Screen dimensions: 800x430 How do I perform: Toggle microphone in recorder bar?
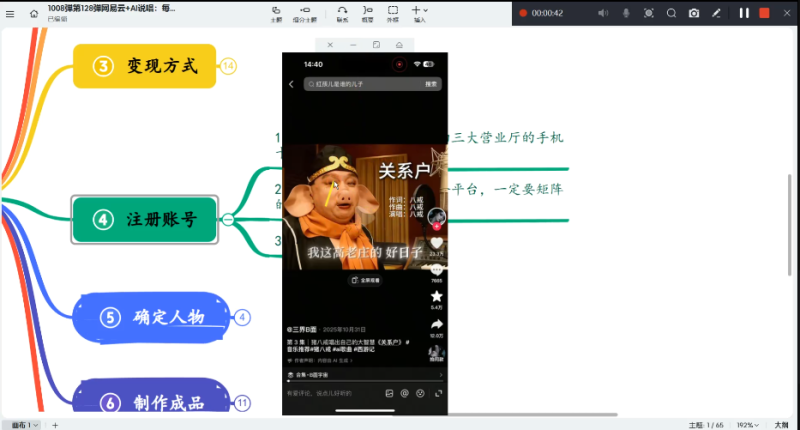[626, 13]
